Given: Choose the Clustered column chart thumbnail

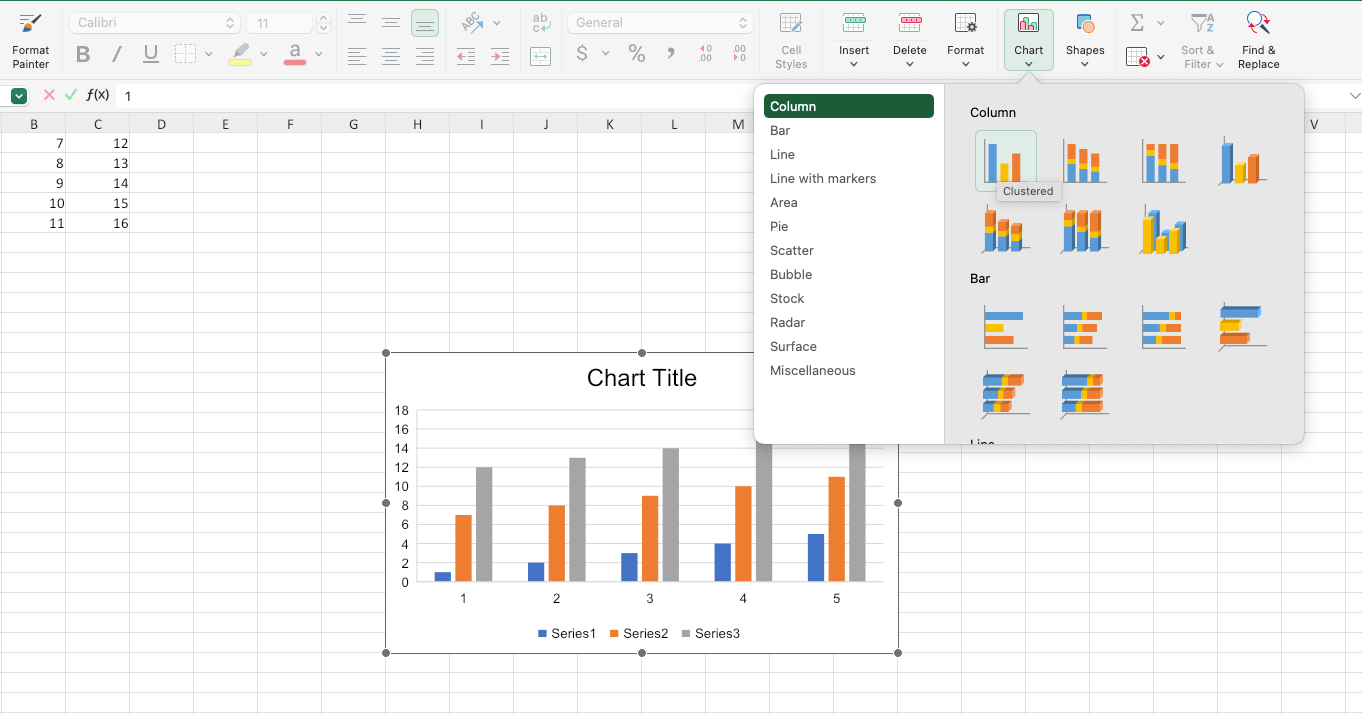Looking at the screenshot, I should click(x=1006, y=161).
